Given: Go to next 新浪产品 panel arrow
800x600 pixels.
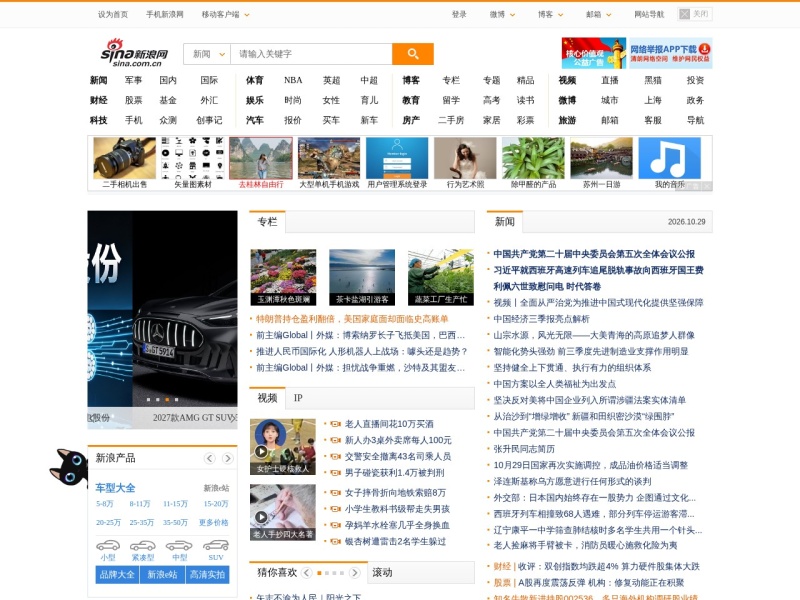Looking at the screenshot, I should tap(228, 458).
